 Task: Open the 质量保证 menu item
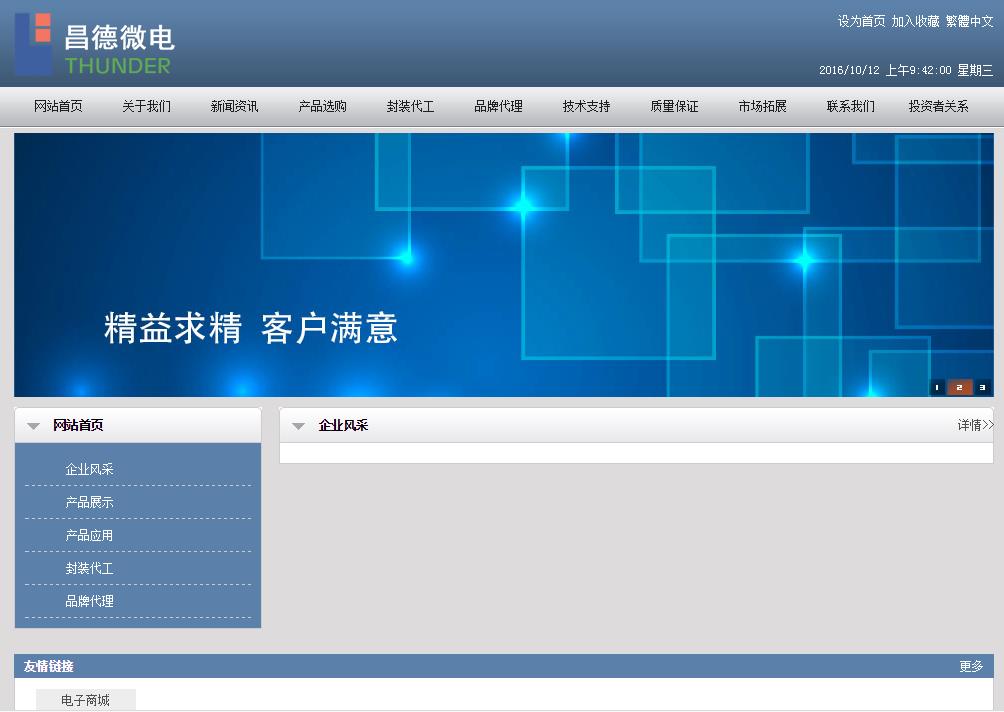pos(674,106)
